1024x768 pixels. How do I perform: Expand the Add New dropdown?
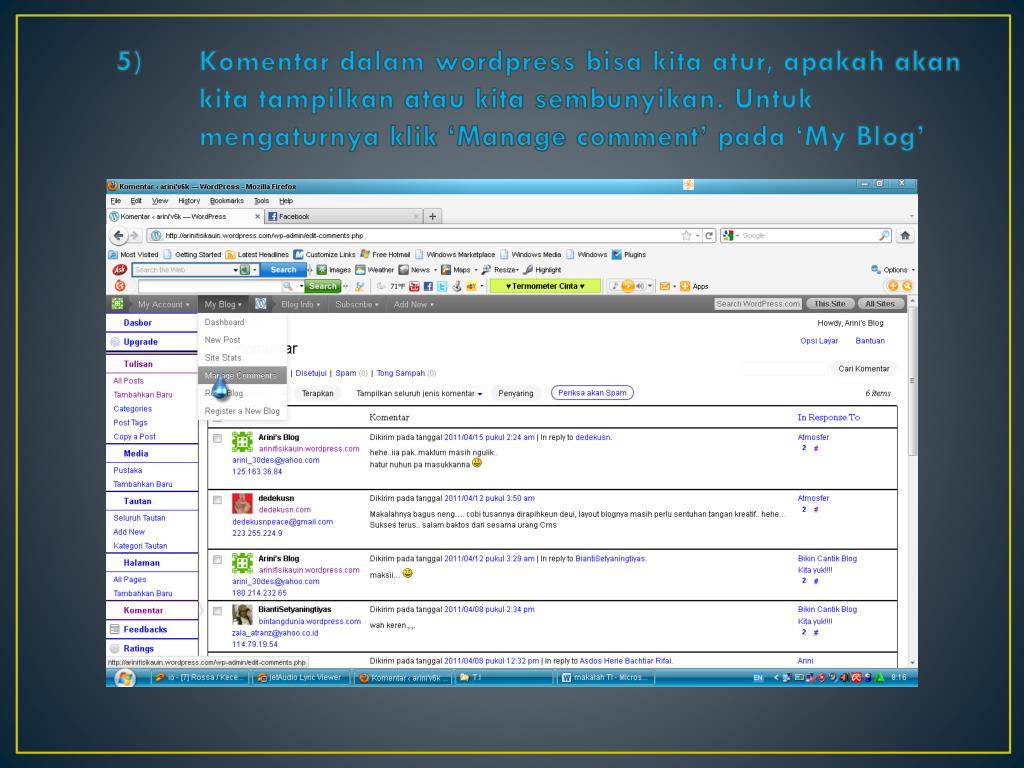[x=413, y=304]
